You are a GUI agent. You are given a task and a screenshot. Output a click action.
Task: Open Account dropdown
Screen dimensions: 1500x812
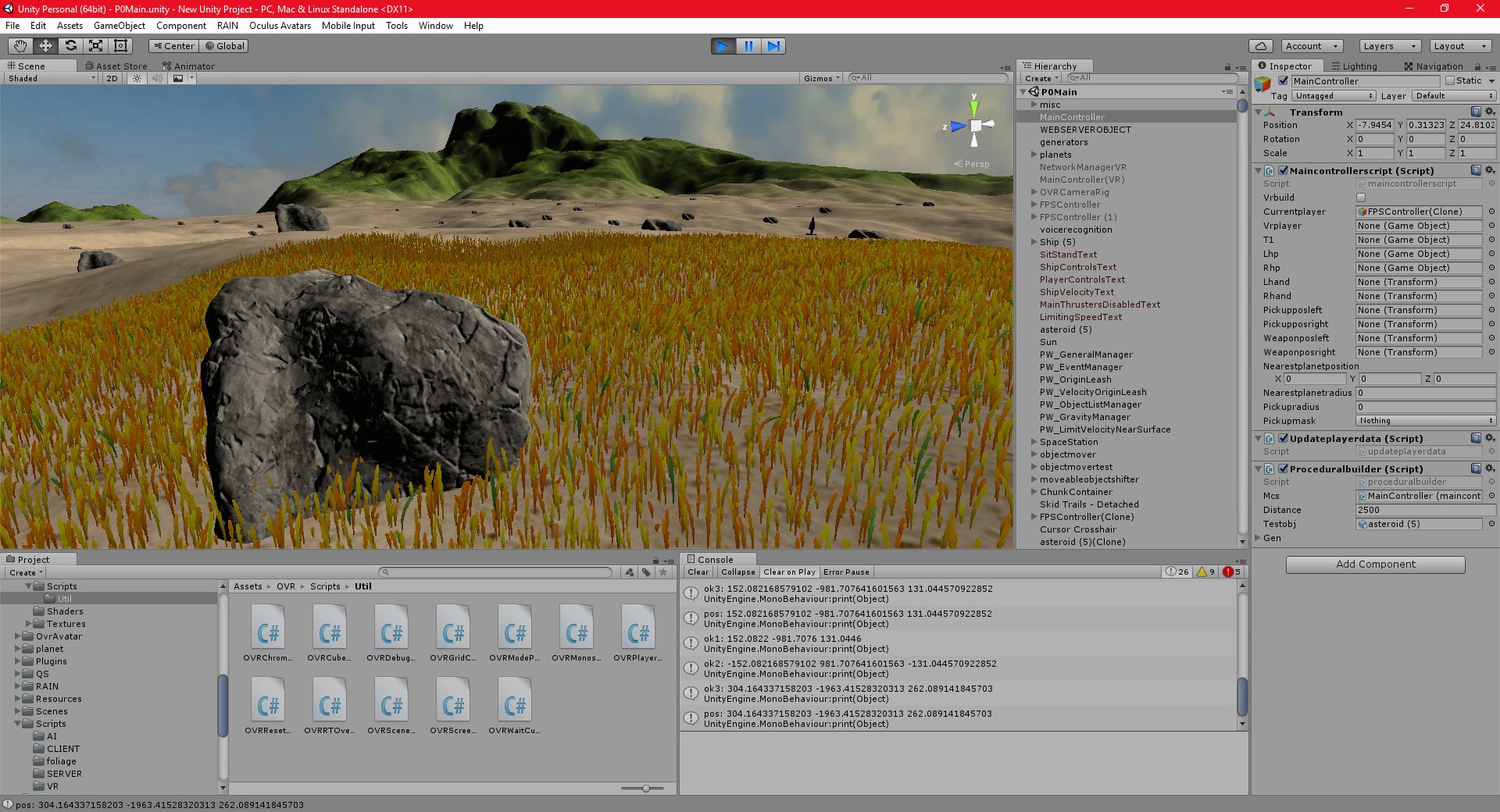1312,46
